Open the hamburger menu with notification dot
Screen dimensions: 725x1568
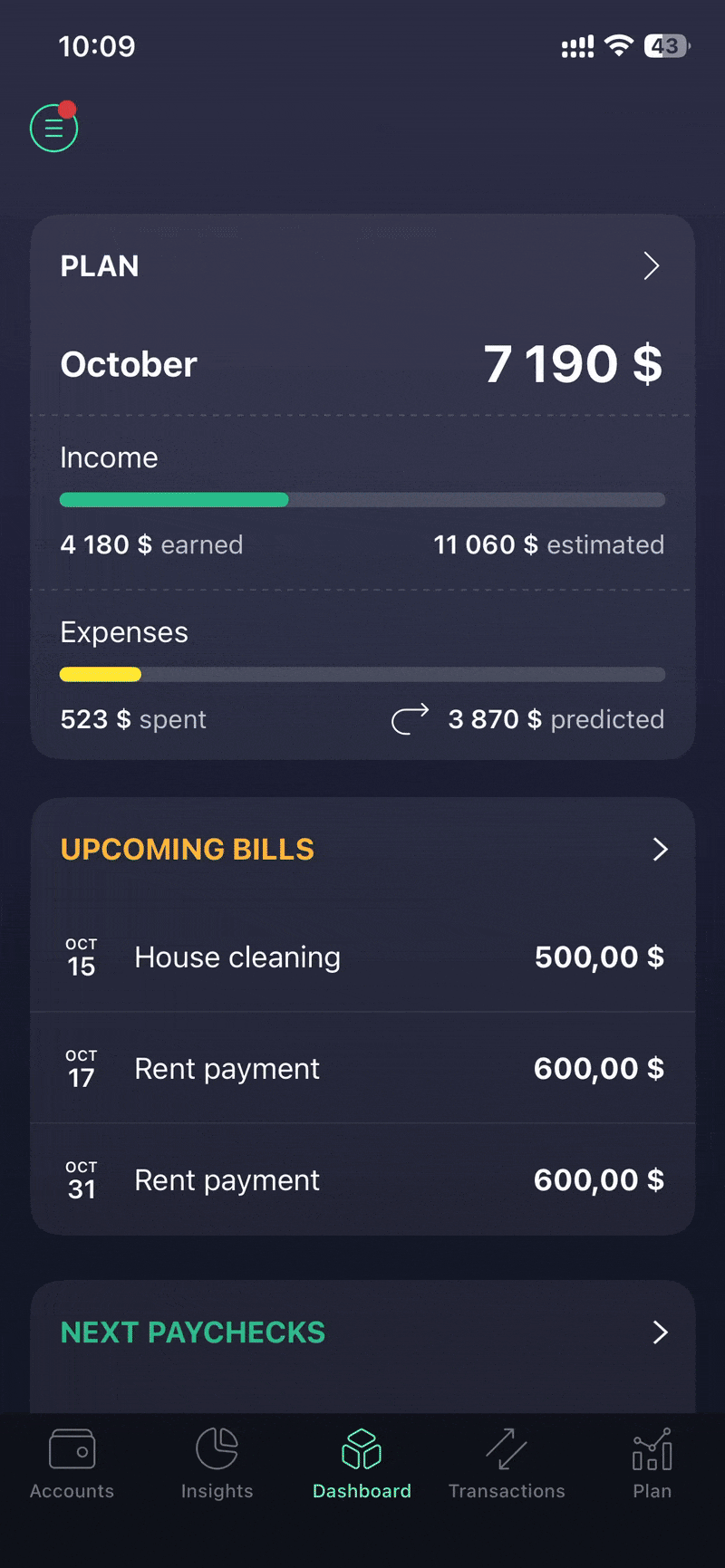point(54,129)
